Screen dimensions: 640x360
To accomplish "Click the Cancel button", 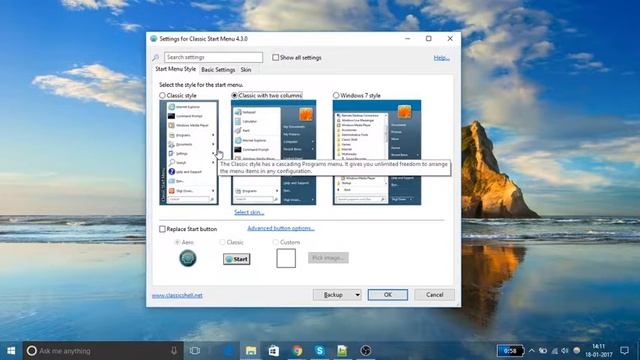I will [x=434, y=295].
